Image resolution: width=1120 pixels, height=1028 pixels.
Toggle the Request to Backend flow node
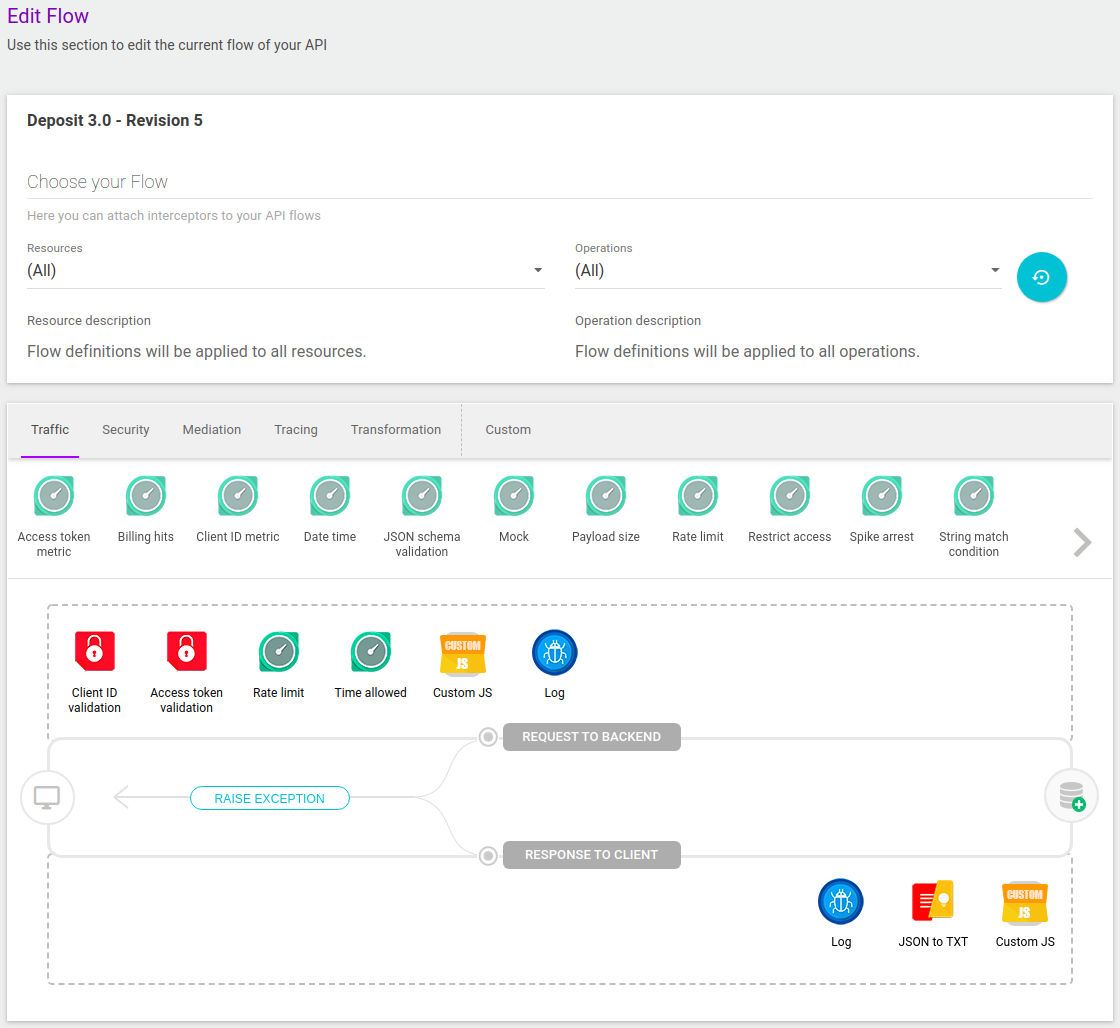488,737
